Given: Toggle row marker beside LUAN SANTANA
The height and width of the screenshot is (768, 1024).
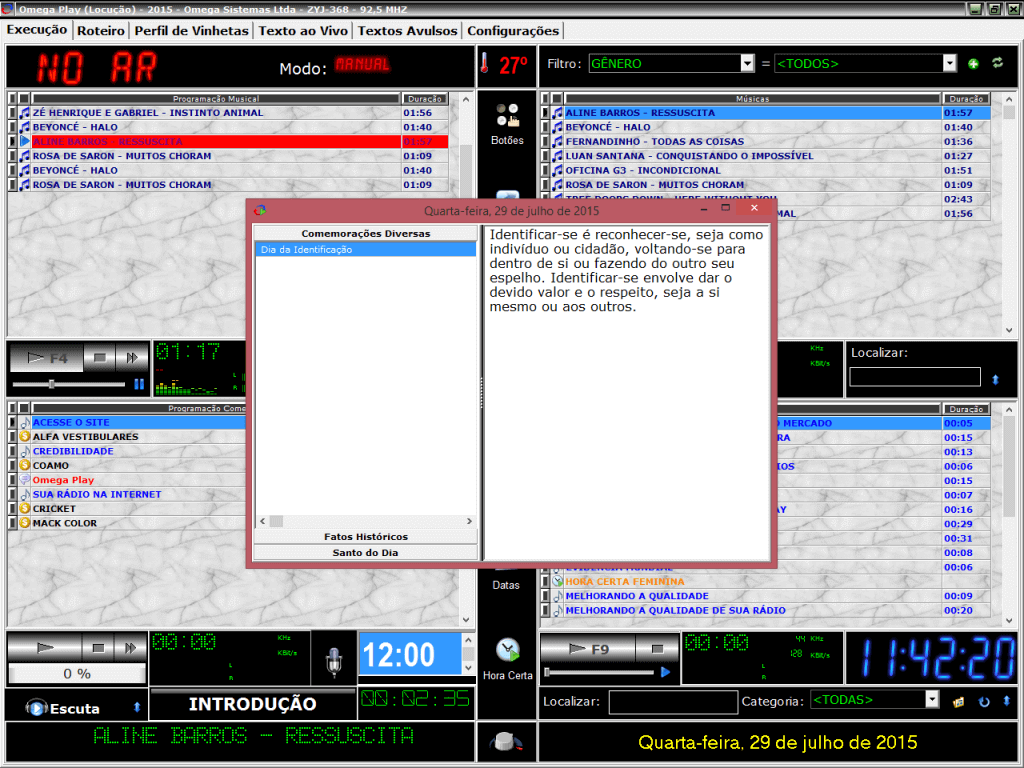Looking at the screenshot, I should (x=545, y=155).
